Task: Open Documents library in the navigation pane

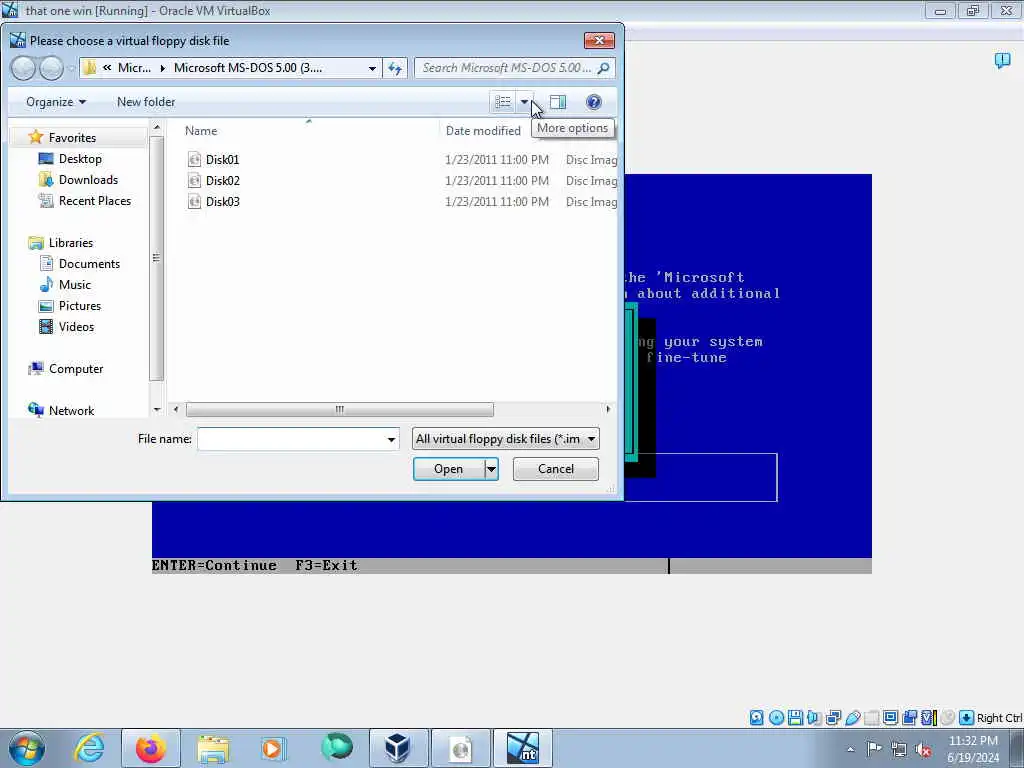Action: [89, 263]
